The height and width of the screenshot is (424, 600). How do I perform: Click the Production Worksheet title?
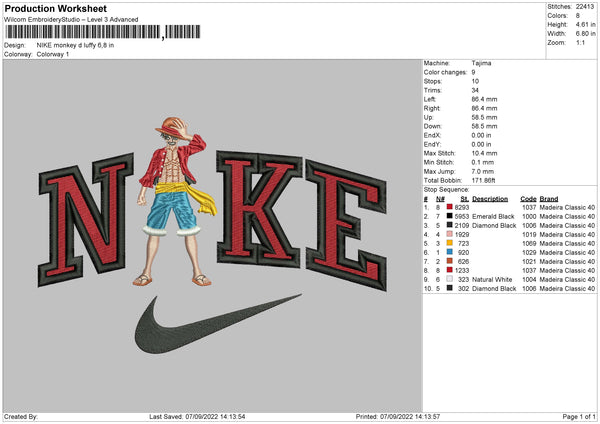(56, 8)
